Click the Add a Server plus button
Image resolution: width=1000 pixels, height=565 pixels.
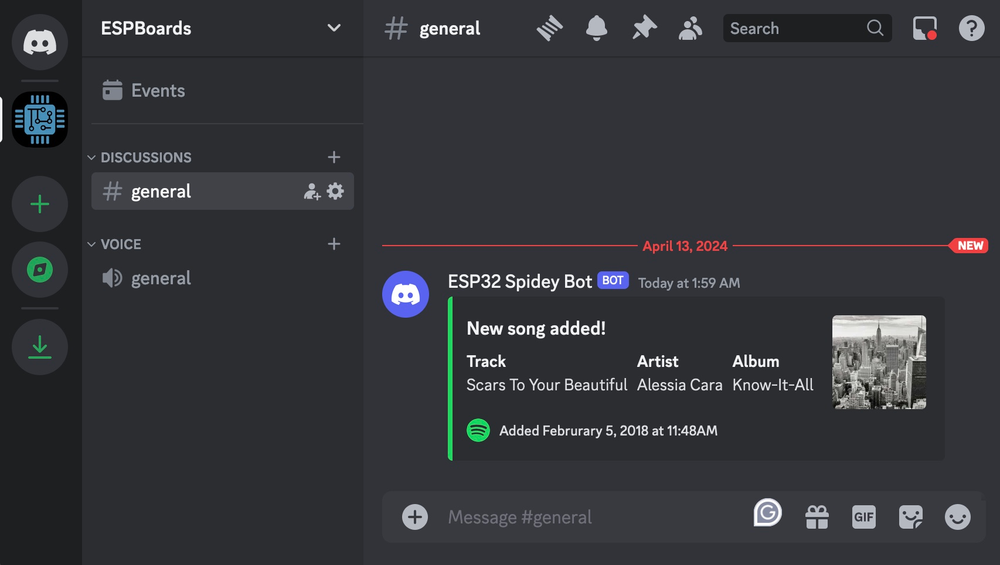[40, 205]
